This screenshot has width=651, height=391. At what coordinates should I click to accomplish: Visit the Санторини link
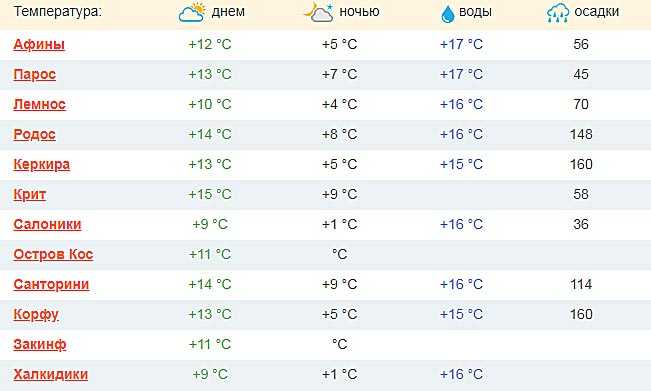[51, 284]
